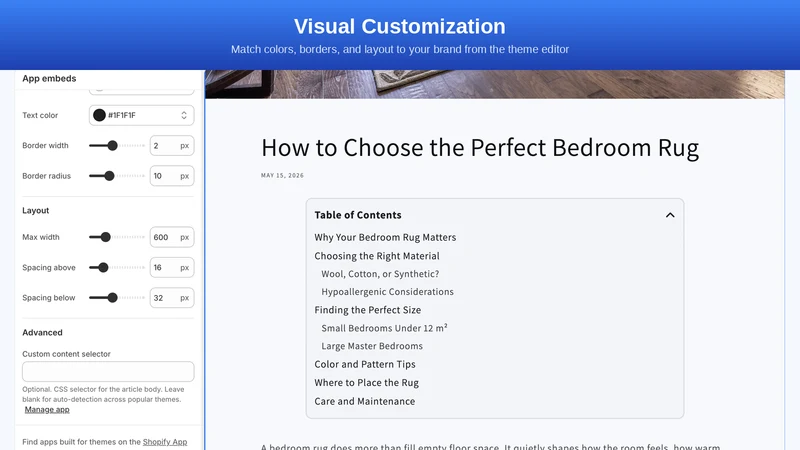Image resolution: width=800 pixels, height=450 pixels.
Task: Click the Border radius slider handle
Action: (109, 176)
